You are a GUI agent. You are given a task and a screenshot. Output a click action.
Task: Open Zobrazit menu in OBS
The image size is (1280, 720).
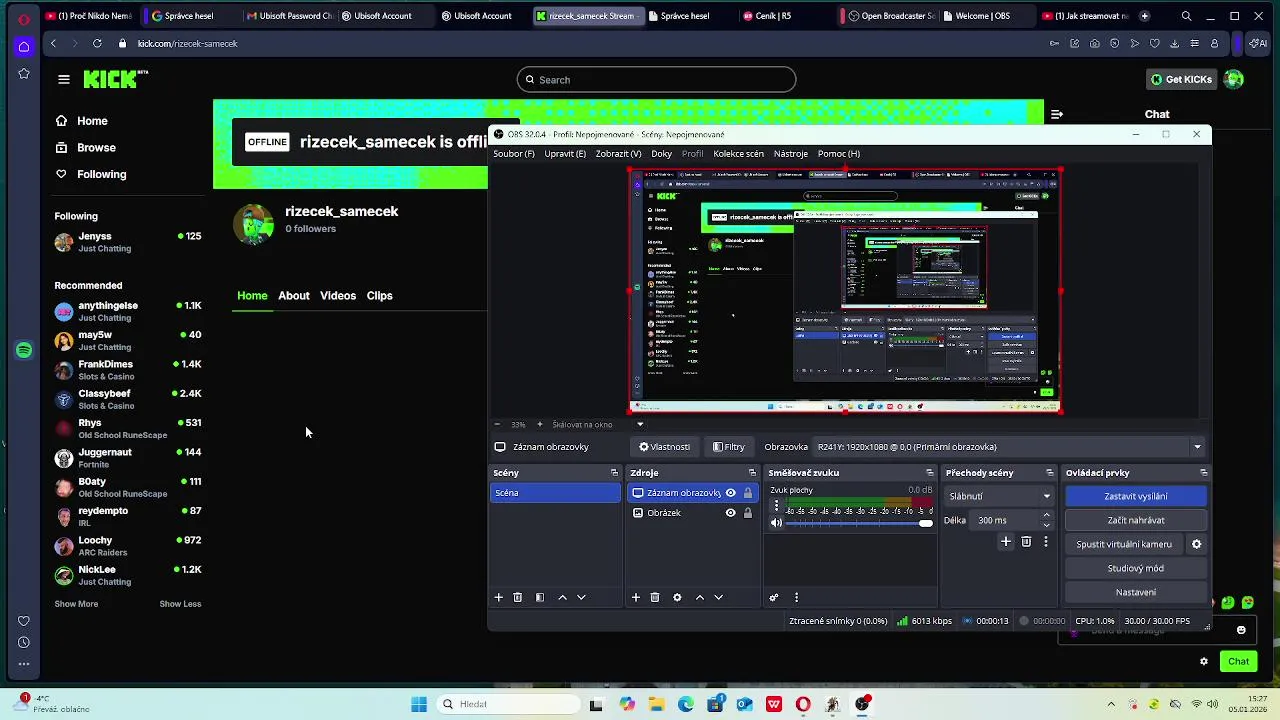[618, 154]
